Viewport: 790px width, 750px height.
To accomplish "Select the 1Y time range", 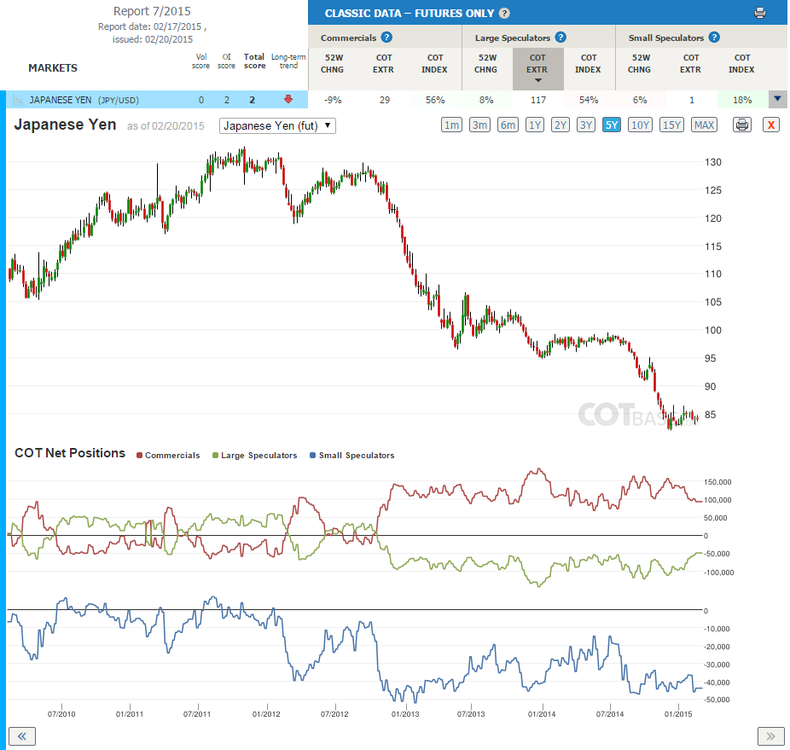I will [x=535, y=125].
